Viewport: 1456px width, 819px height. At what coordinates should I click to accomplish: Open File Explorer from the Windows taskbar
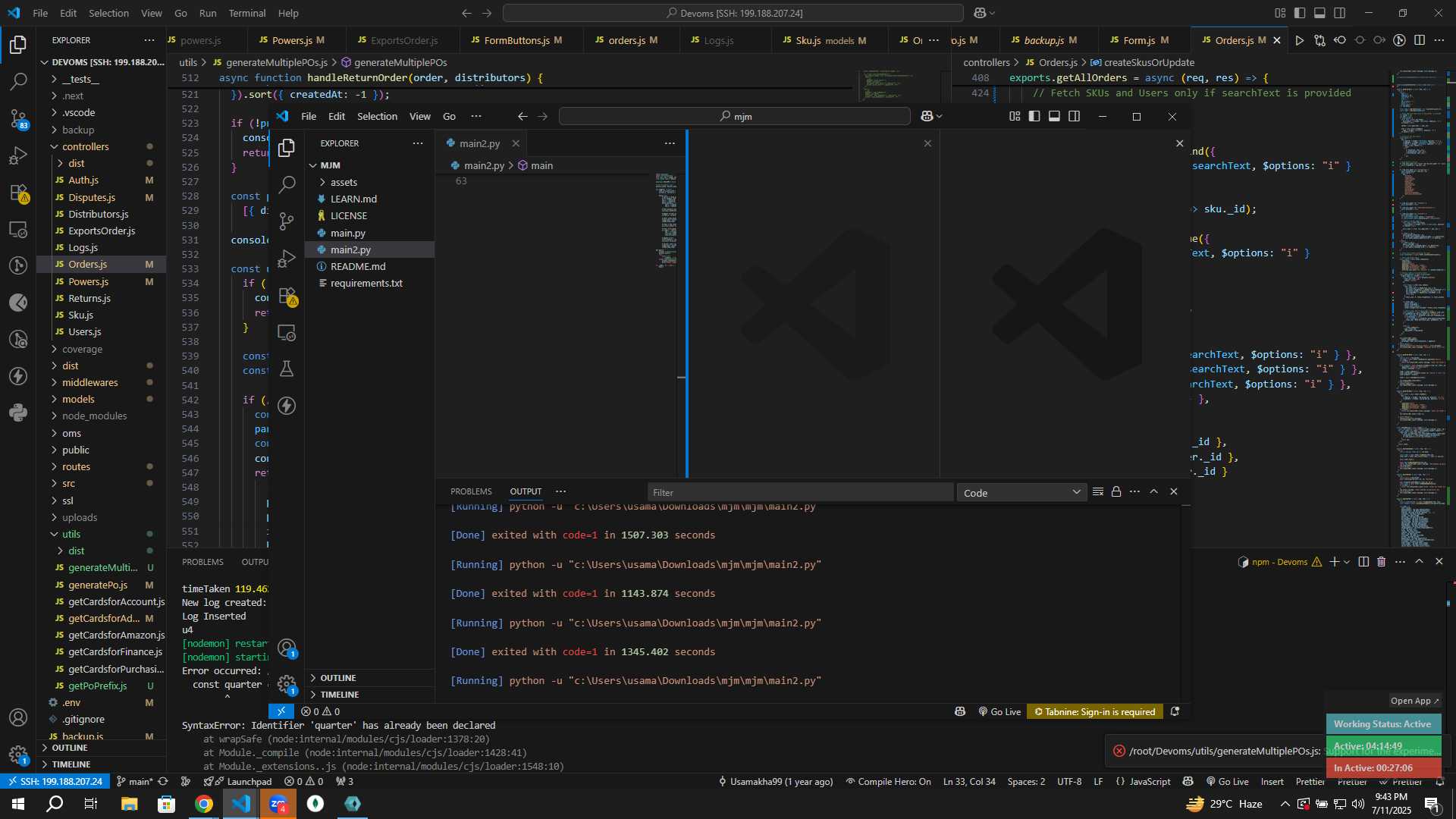[129, 804]
